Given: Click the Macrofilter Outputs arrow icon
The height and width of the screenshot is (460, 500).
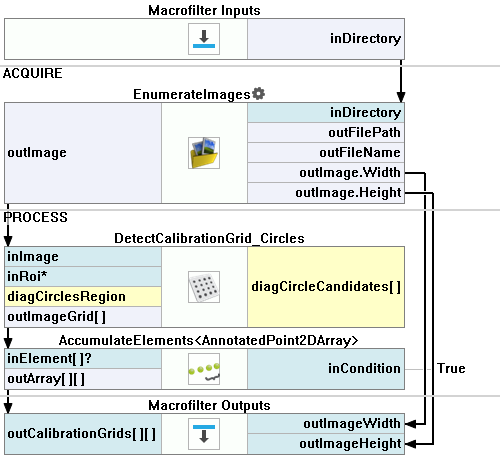Looking at the screenshot, I should point(204,434).
